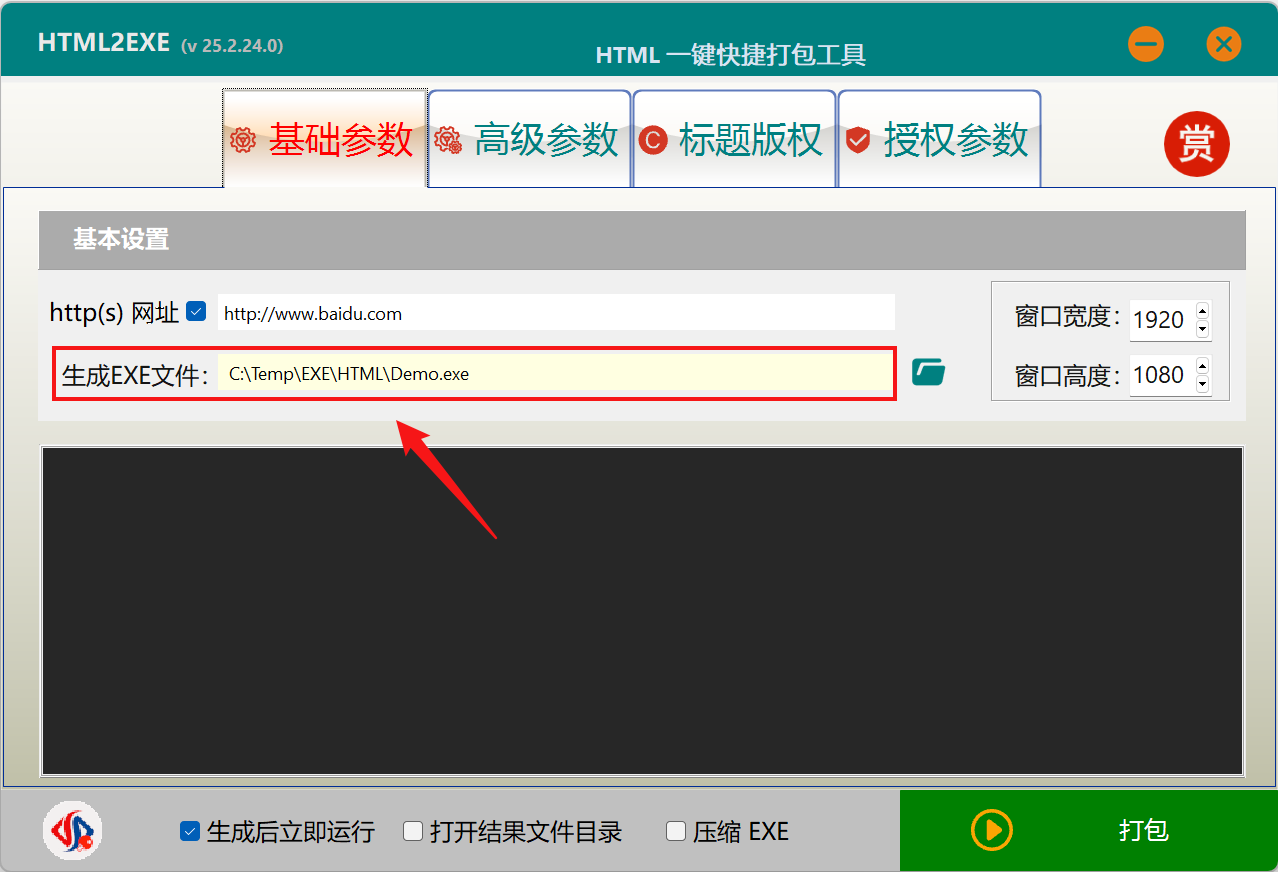
Task: Increase 窗口宽度 with up arrow
Action: [1202, 311]
